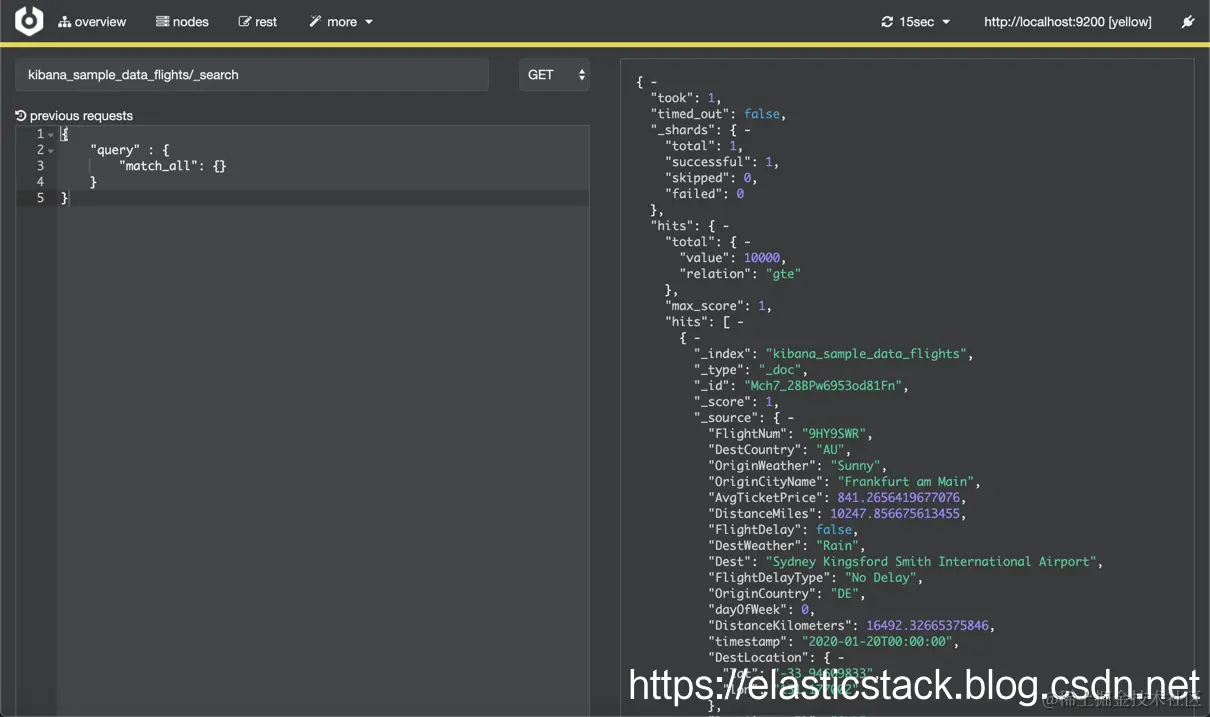
Task: Click the "relation": "gte" line
Action: click(740, 274)
